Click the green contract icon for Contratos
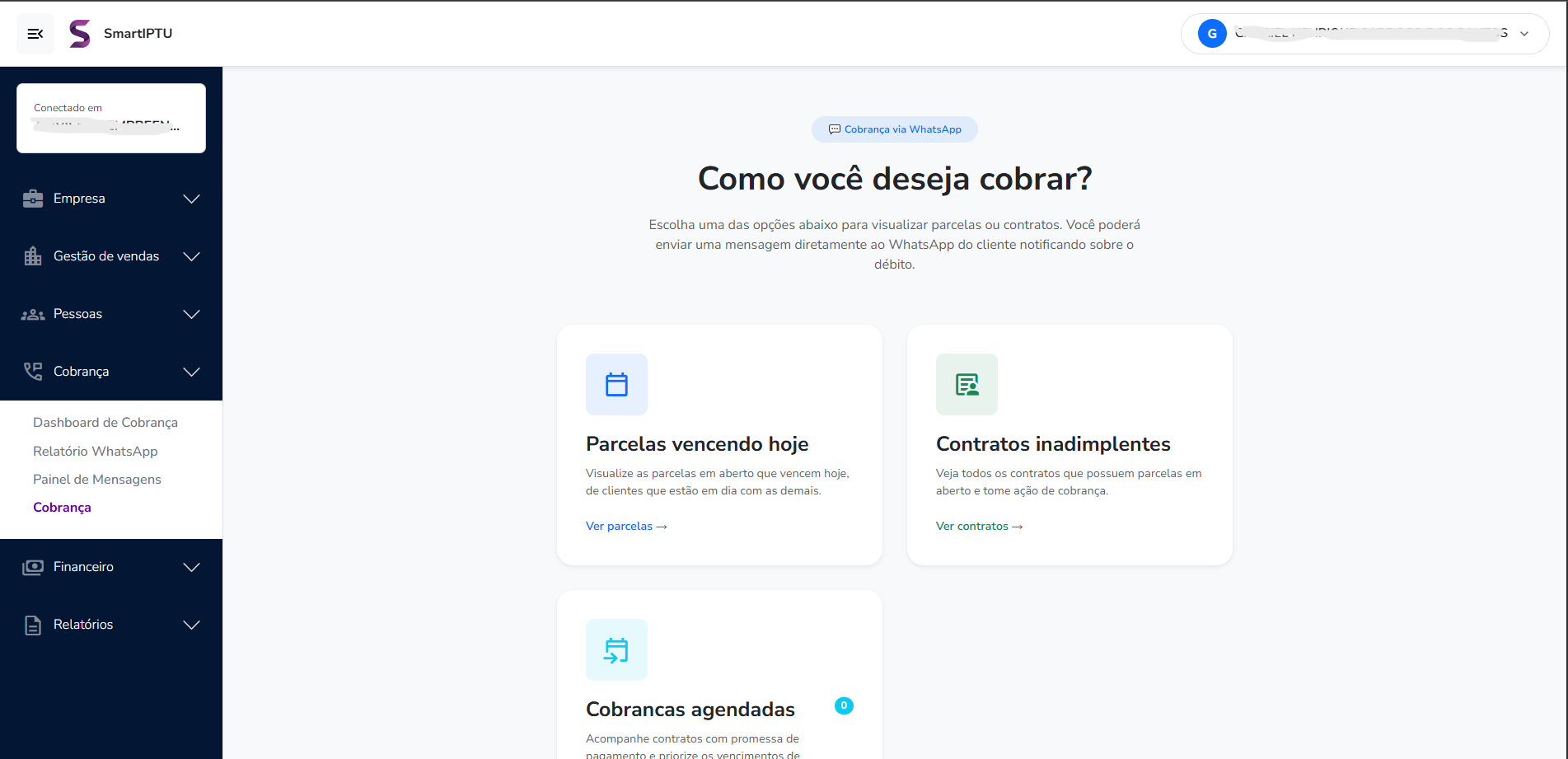This screenshot has height=759, width=1568. click(967, 384)
